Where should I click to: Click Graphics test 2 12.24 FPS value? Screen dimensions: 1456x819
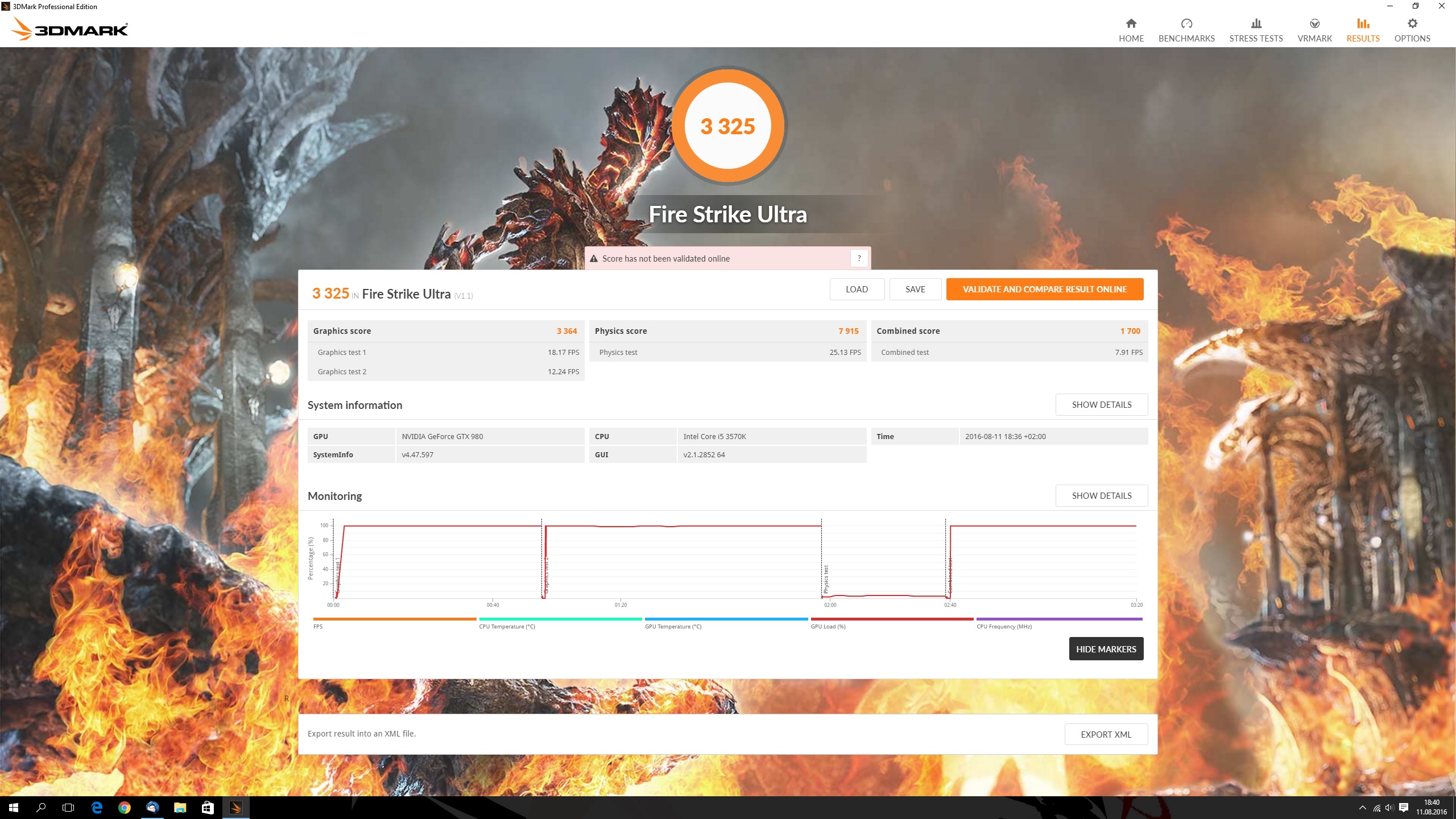tap(563, 371)
